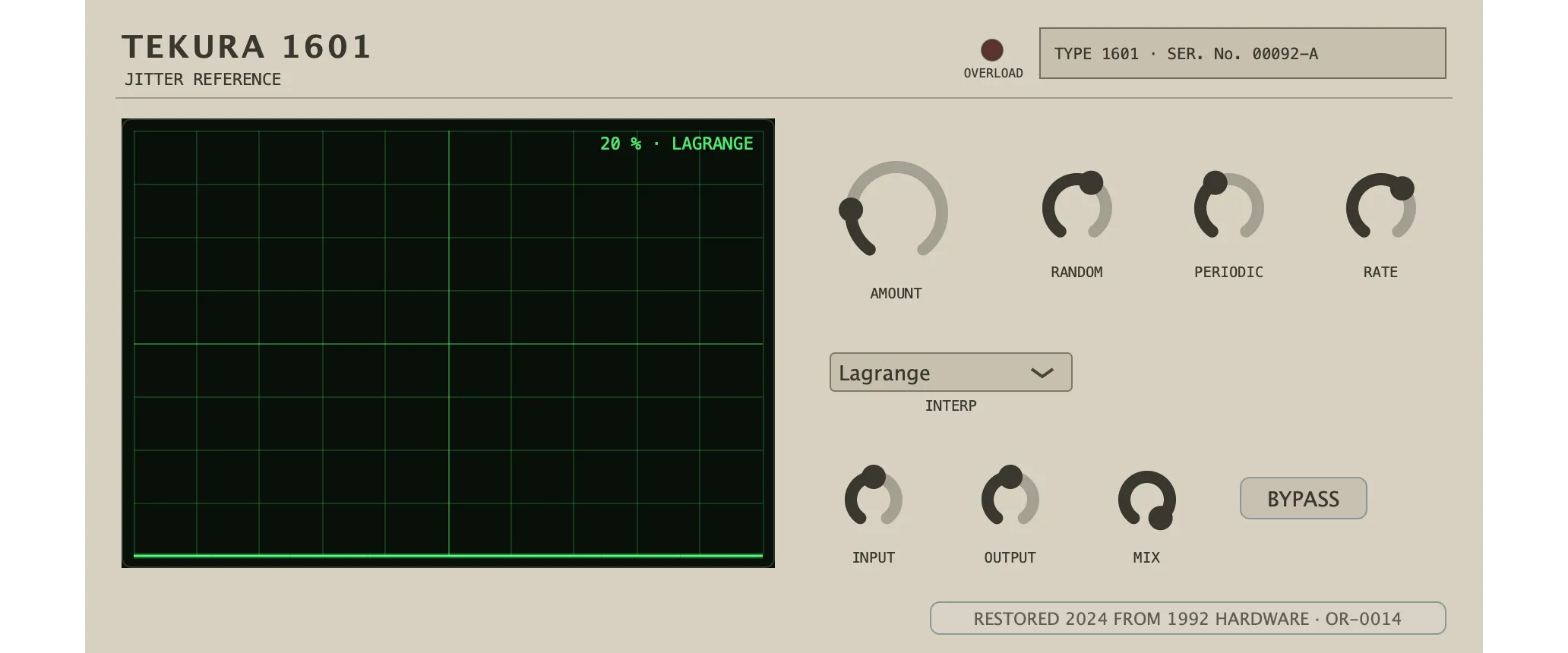The image size is (1568, 653).
Task: Click the OVERLOAD indicator lamp
Action: click(x=992, y=50)
